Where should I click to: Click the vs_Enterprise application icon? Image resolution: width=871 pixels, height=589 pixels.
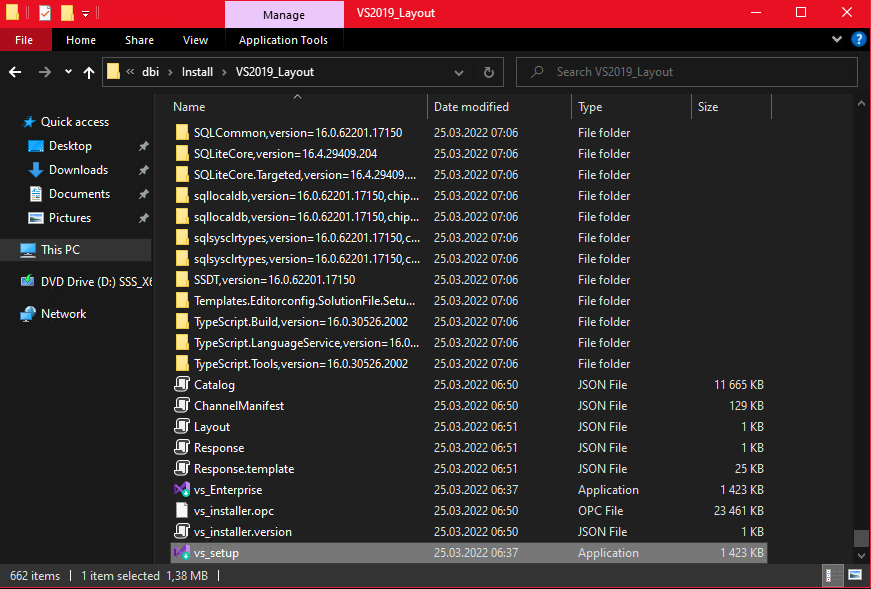181,490
